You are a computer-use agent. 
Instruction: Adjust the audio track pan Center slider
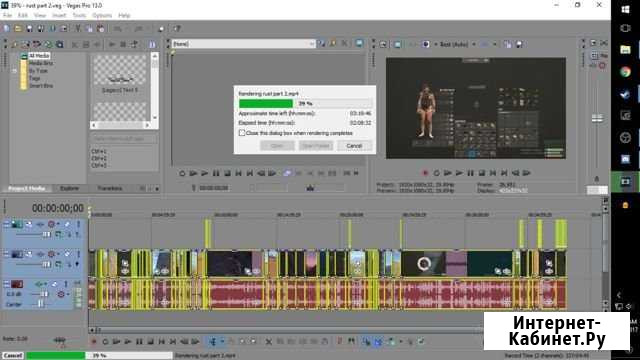coord(40,304)
